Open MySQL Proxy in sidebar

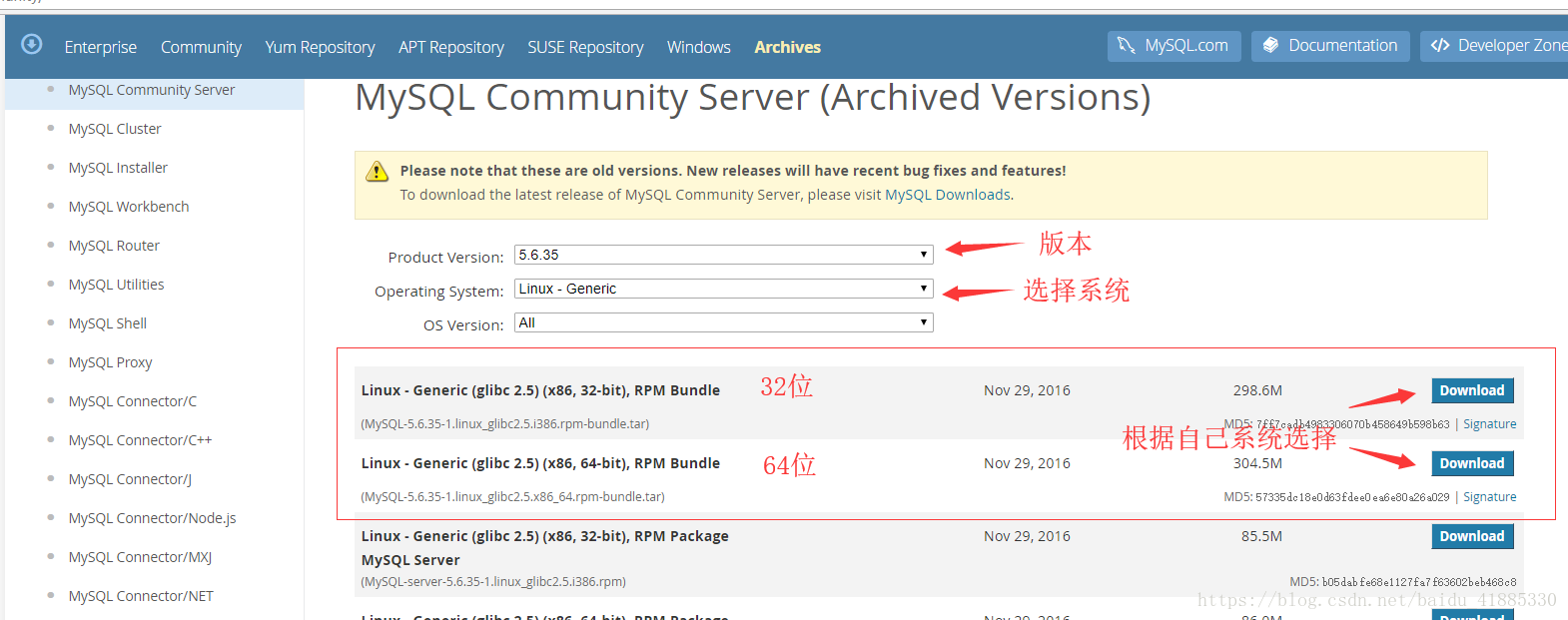tap(110, 362)
